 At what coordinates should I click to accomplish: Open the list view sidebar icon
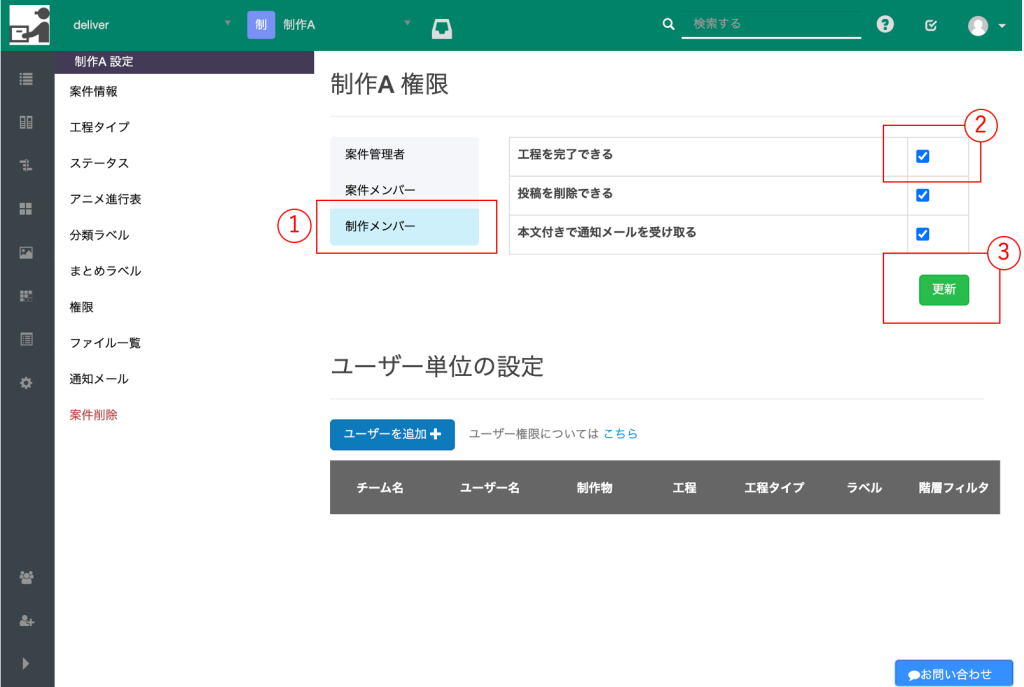coord(26,79)
